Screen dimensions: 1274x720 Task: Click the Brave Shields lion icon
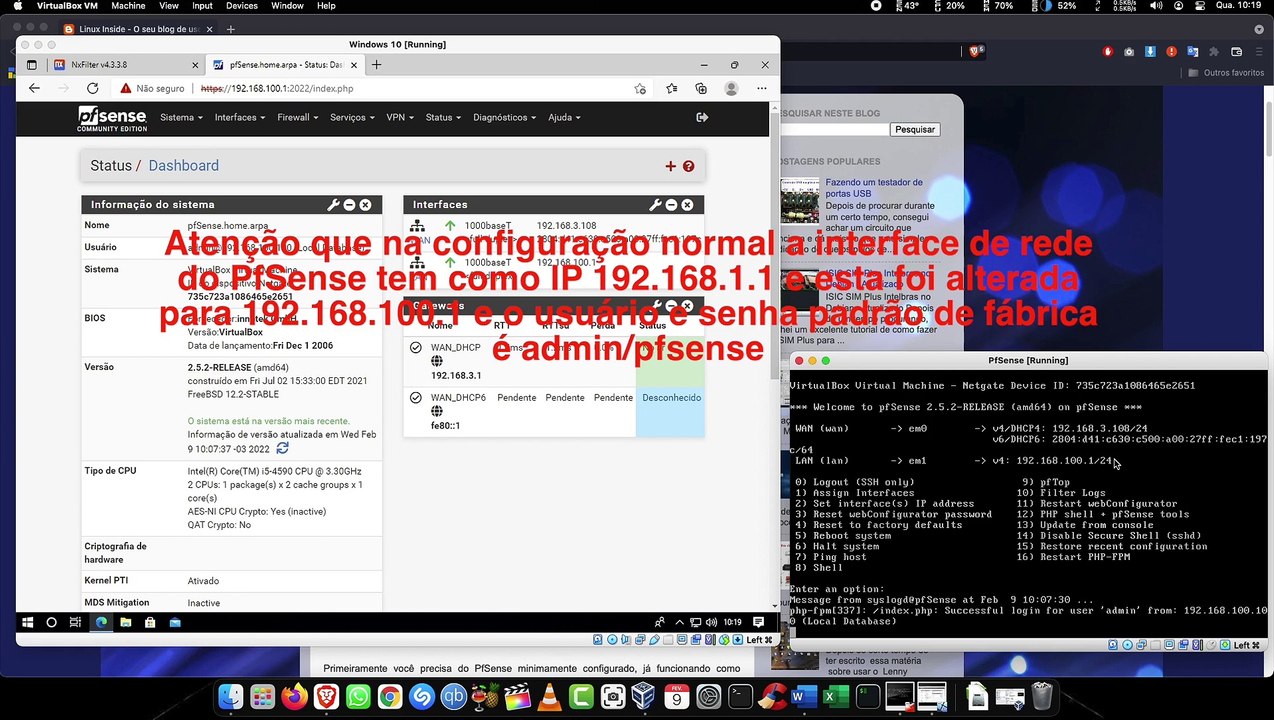coord(976,51)
